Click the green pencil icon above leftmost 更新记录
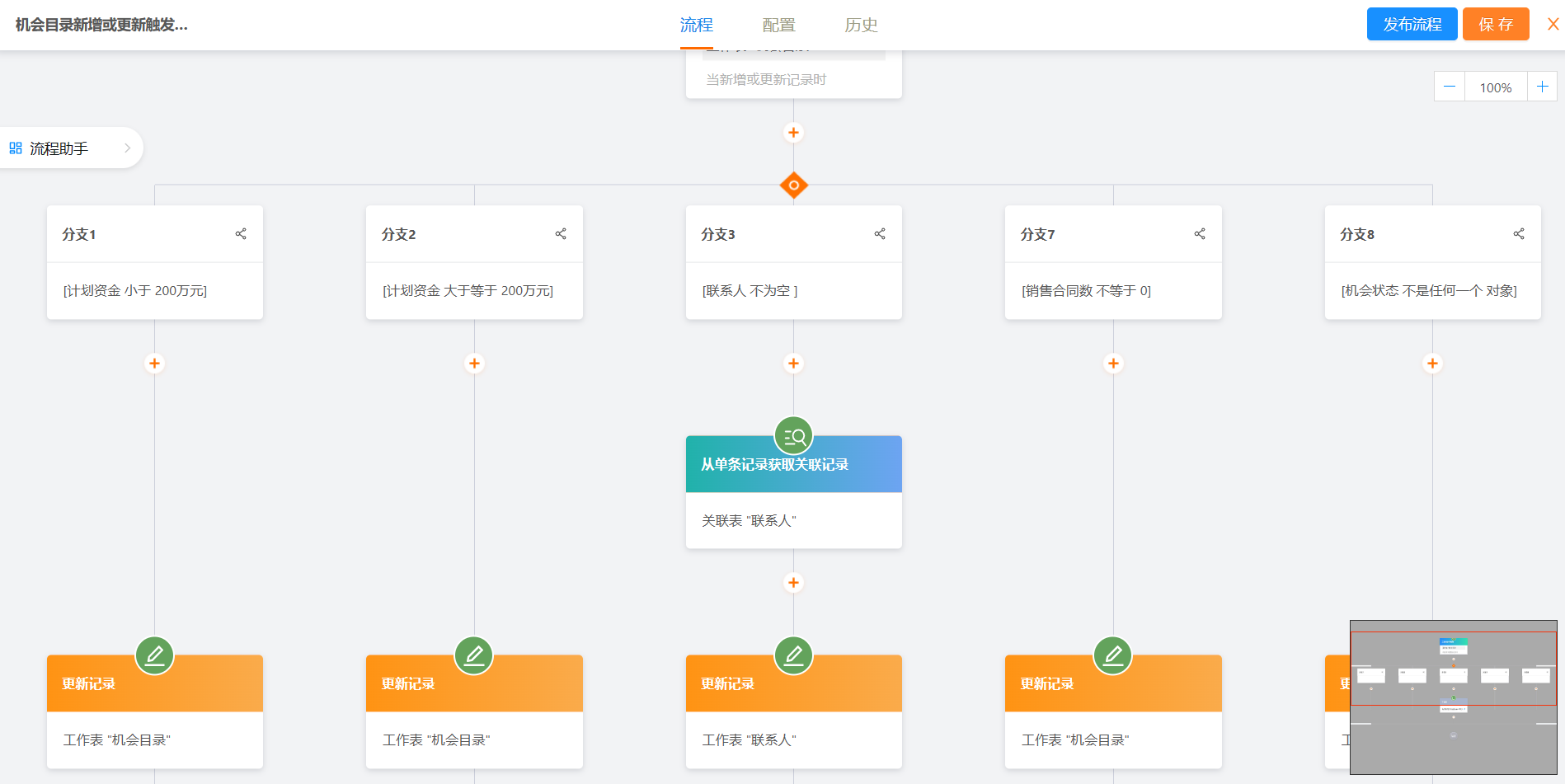Screen dimensions: 1565x784 154,655
